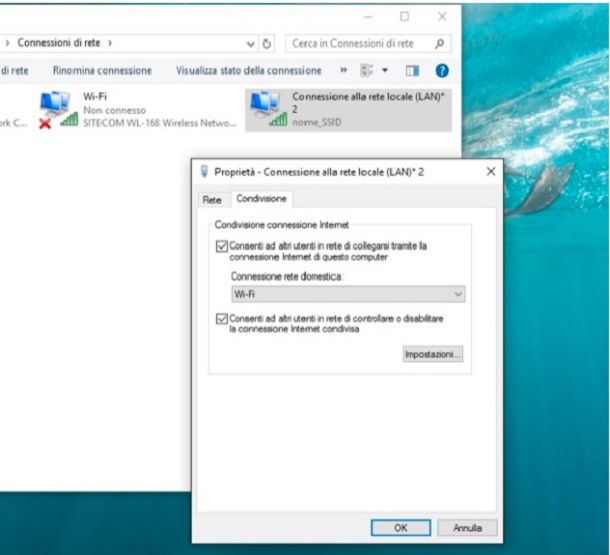Select the LAN* 2 connection icon
Image resolution: width=610 pixels, height=555 pixels.
268,109
